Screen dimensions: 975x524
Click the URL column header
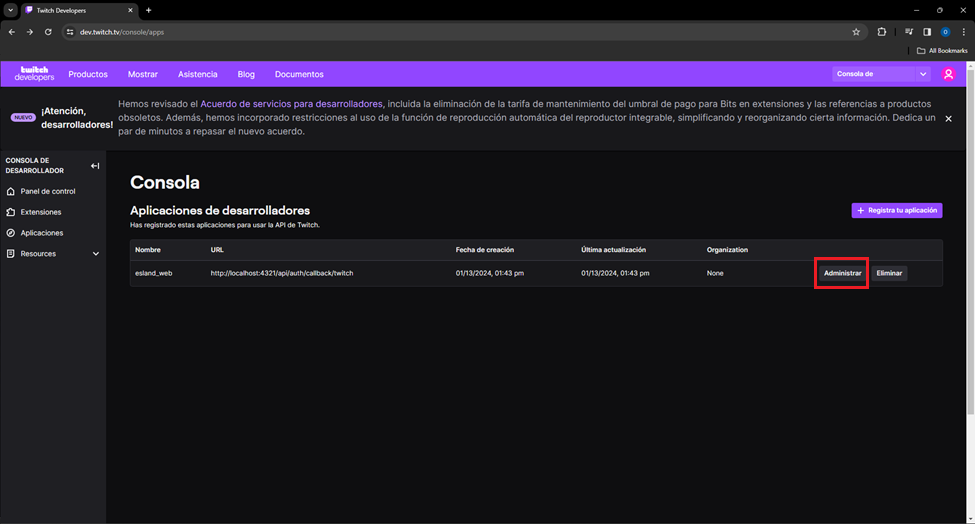[217, 250]
